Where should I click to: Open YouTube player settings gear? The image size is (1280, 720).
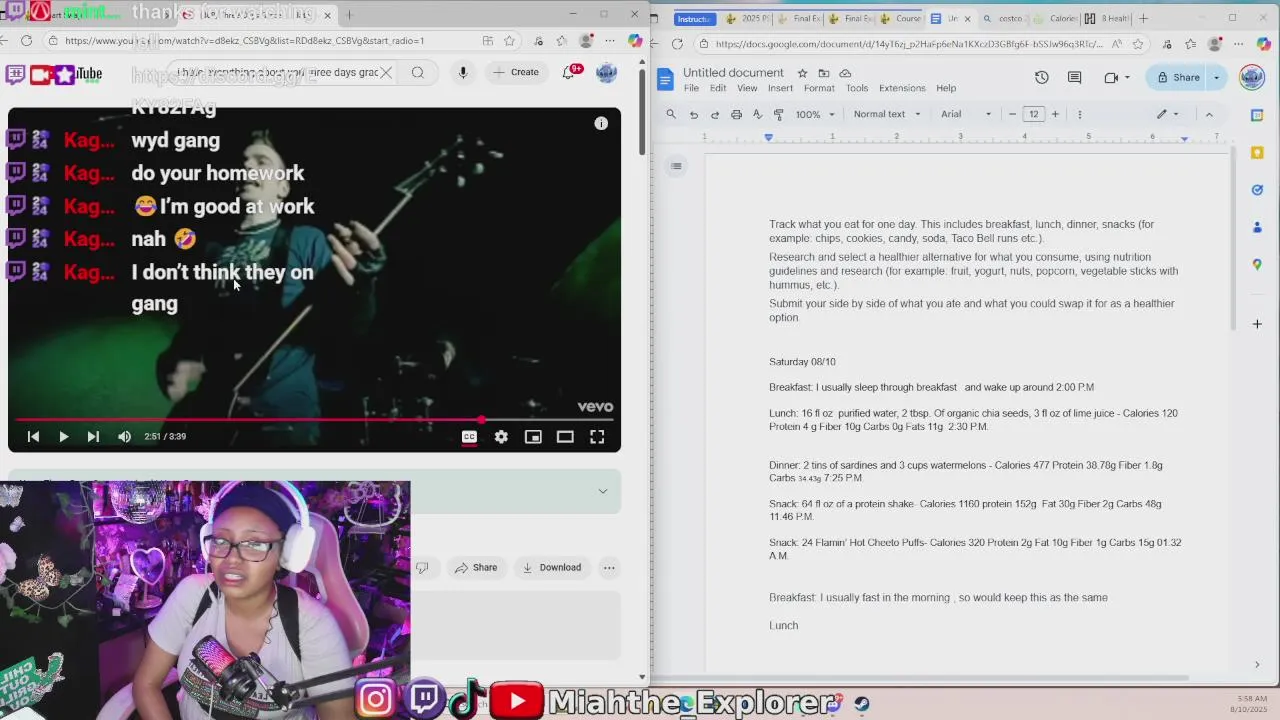[x=501, y=437]
